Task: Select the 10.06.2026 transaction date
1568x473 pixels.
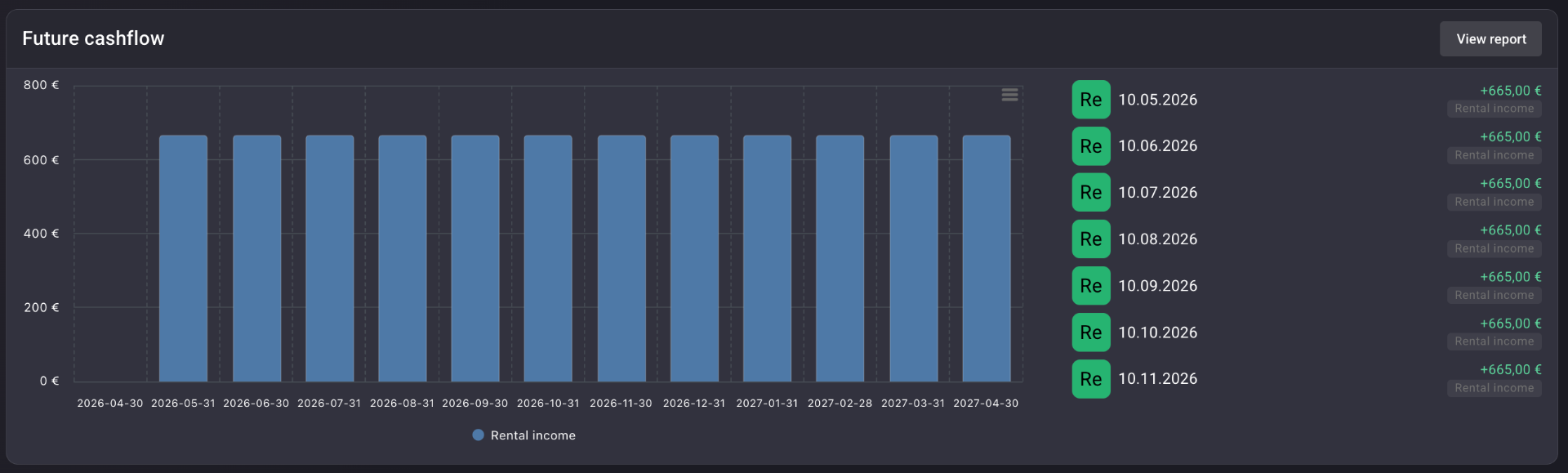Action: 1157,146
